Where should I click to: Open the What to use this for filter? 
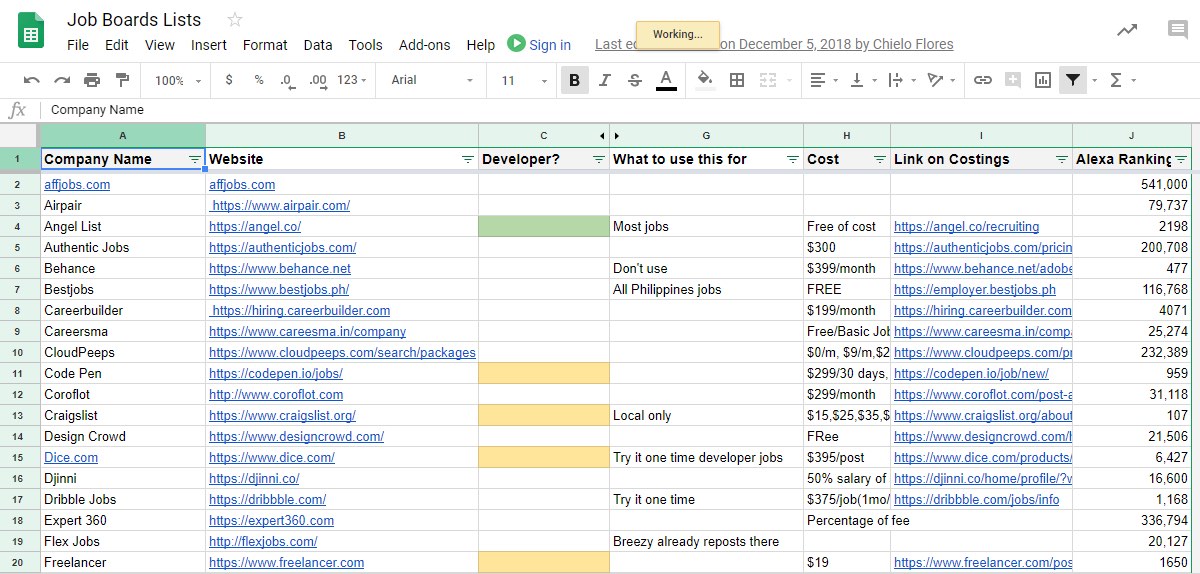793,160
